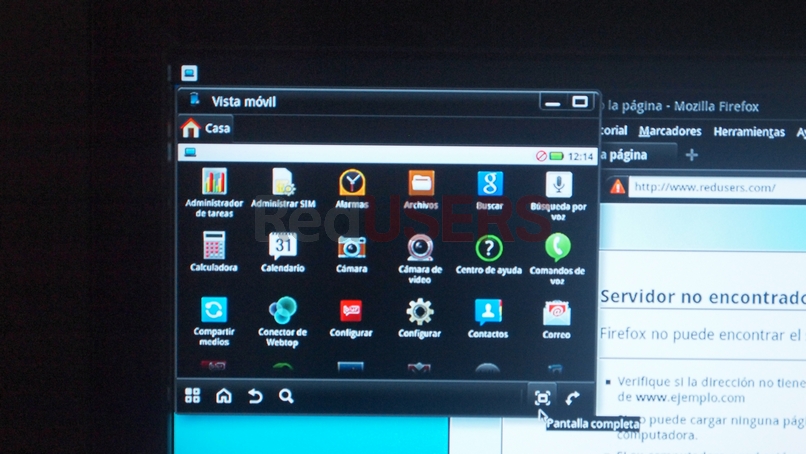Click the laptop icon above Vista móvil

click(x=189, y=73)
